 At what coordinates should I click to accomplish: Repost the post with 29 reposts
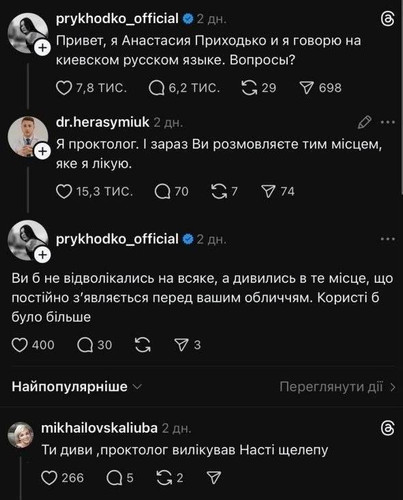click(249, 88)
